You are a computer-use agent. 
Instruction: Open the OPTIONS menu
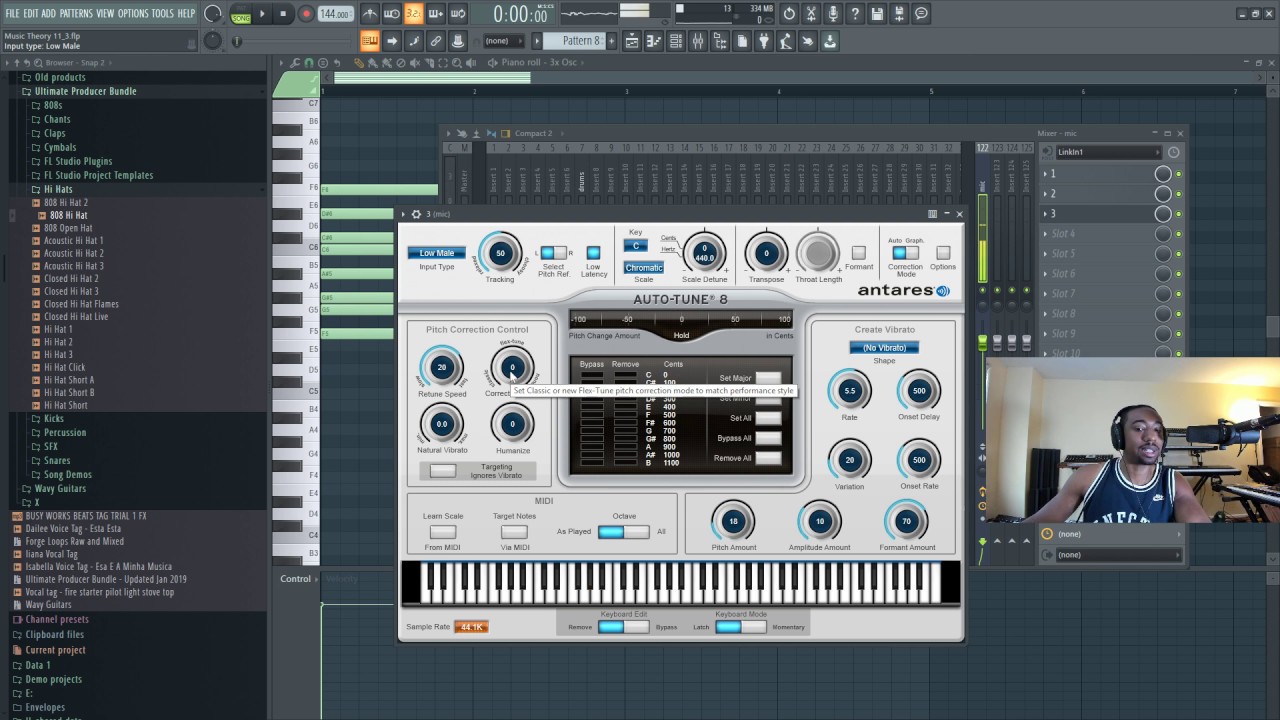[133, 14]
